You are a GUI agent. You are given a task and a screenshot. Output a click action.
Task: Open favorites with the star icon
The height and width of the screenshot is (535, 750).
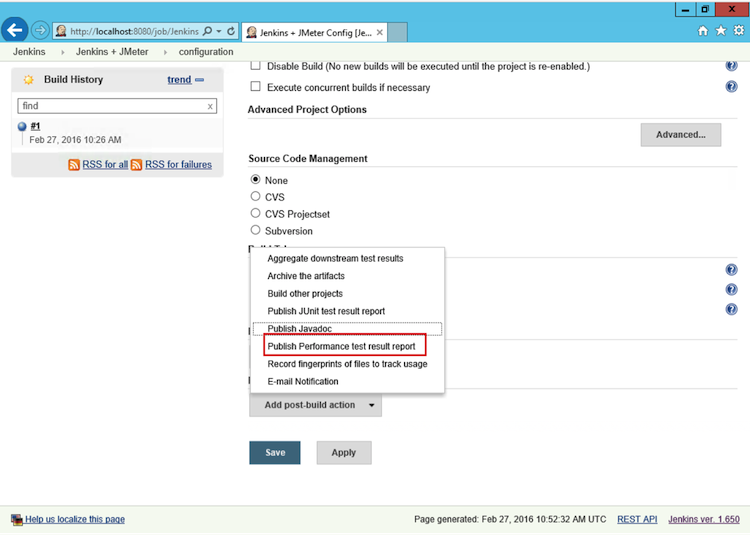[x=721, y=31]
